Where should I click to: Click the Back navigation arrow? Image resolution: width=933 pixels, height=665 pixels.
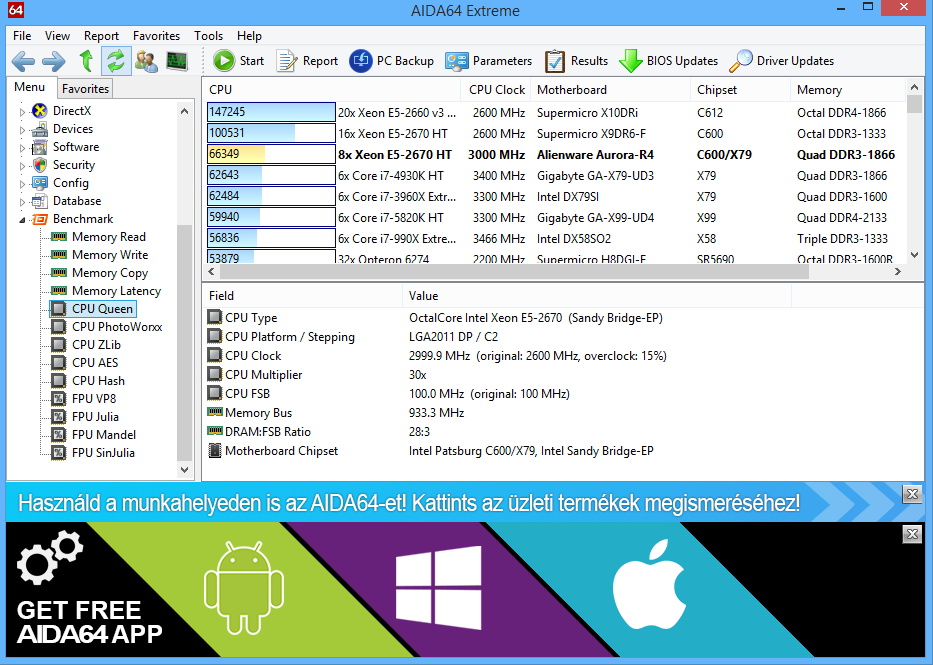click(23, 61)
